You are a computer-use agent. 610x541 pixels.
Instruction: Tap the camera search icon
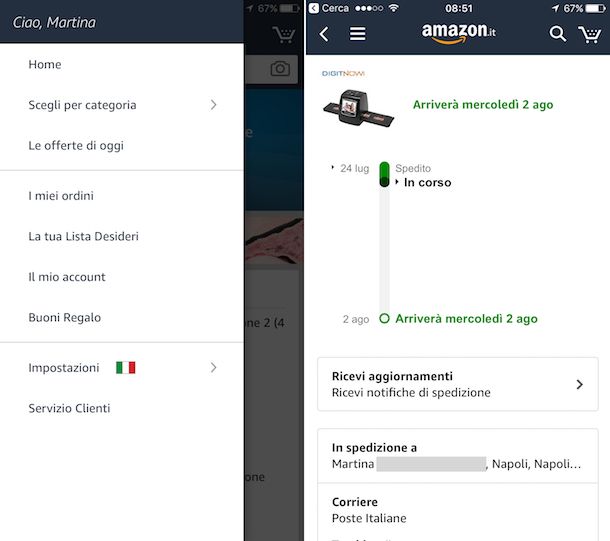coord(280,69)
